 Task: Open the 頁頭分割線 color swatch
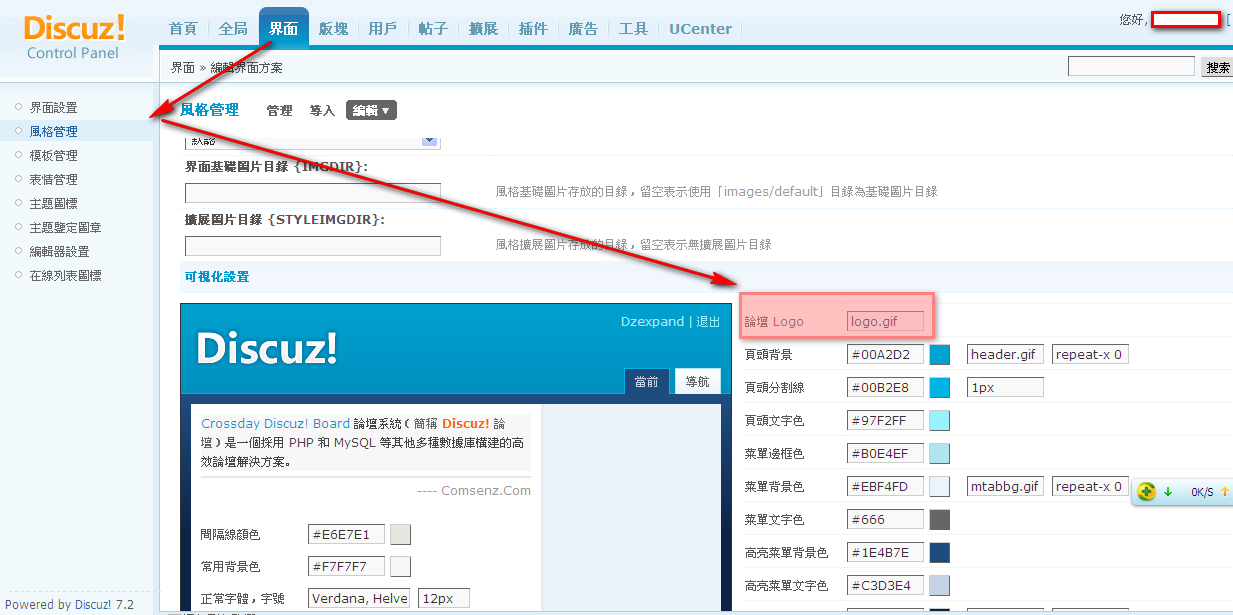939,387
